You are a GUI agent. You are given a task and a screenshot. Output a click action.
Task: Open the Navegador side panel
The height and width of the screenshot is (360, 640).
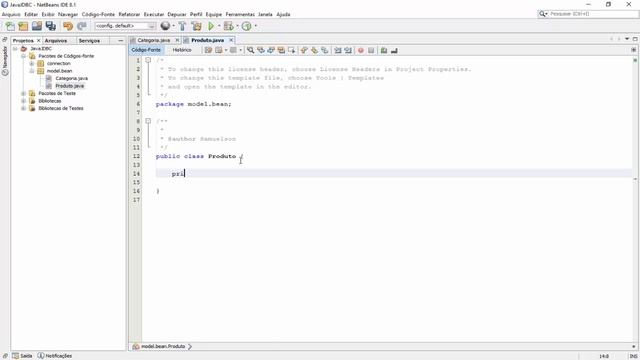(5, 61)
